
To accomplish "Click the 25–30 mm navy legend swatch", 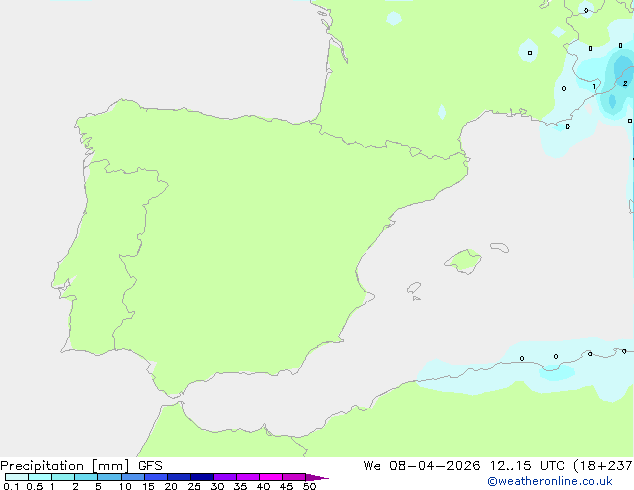I will [202, 477].
